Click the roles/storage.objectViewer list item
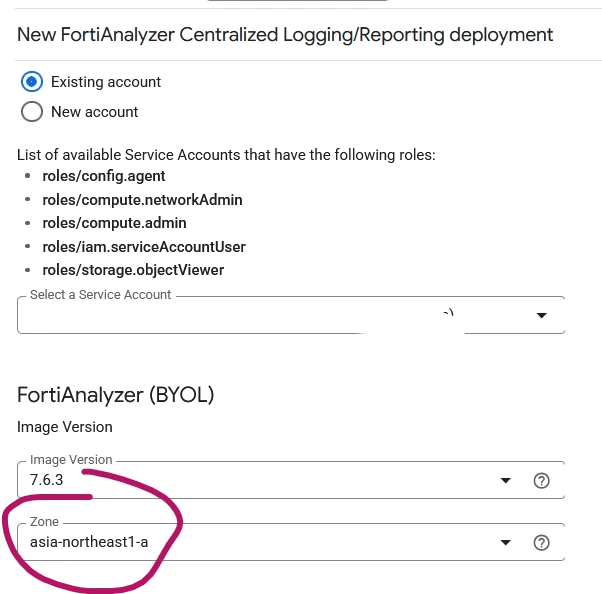Screen dimensions: 602x594 coord(133,270)
